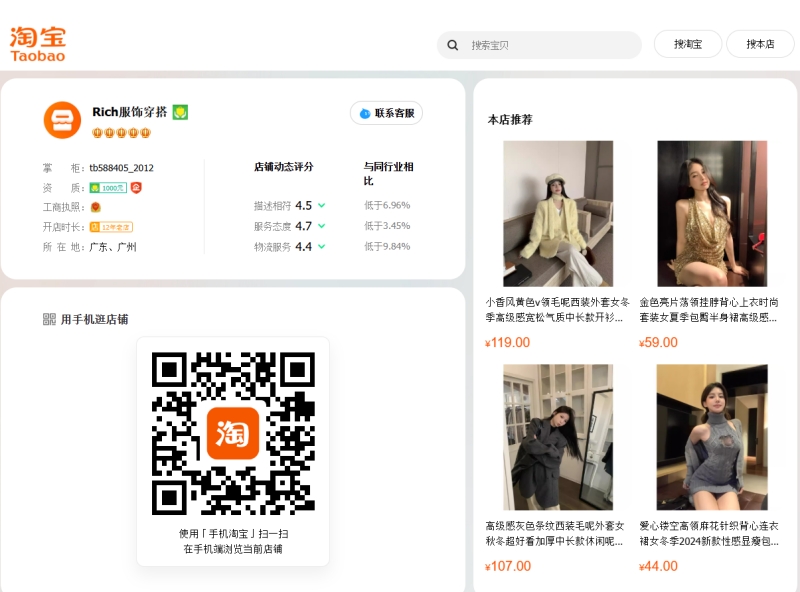Open the yellow wool blazer product photo
This screenshot has width=800, height=592.
[x=558, y=213]
